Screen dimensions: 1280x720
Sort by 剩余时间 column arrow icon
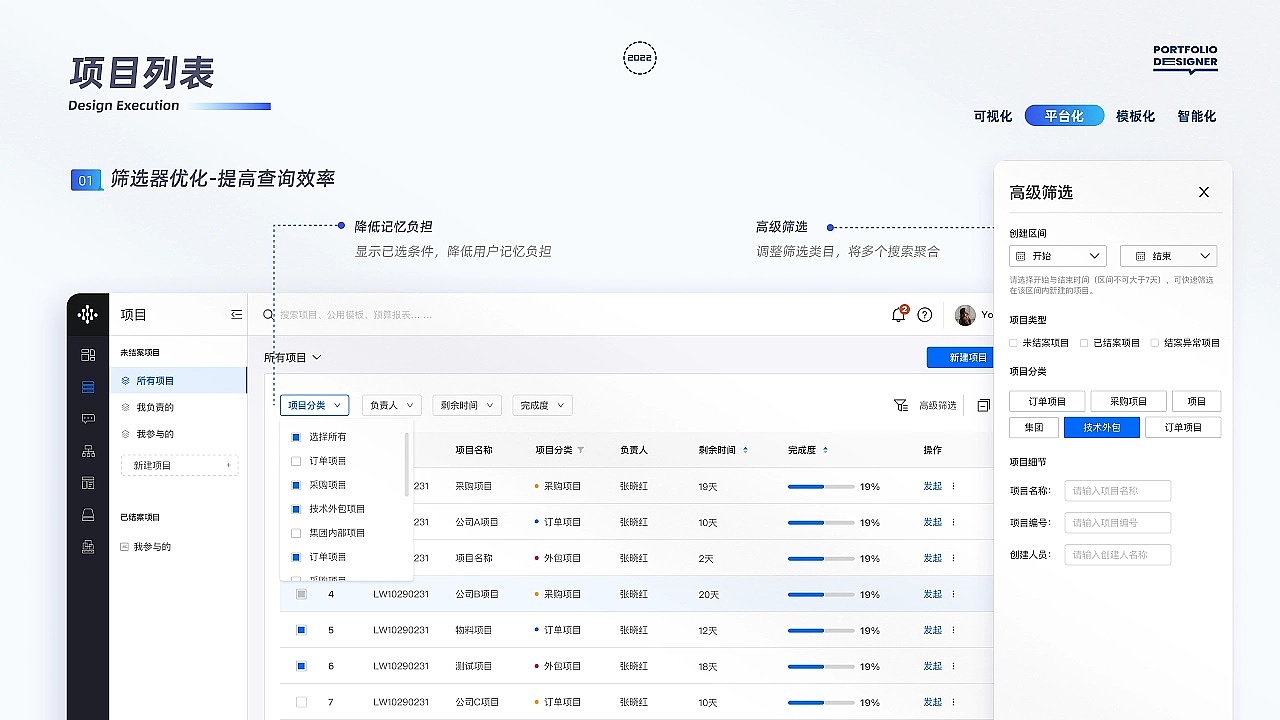click(745, 450)
